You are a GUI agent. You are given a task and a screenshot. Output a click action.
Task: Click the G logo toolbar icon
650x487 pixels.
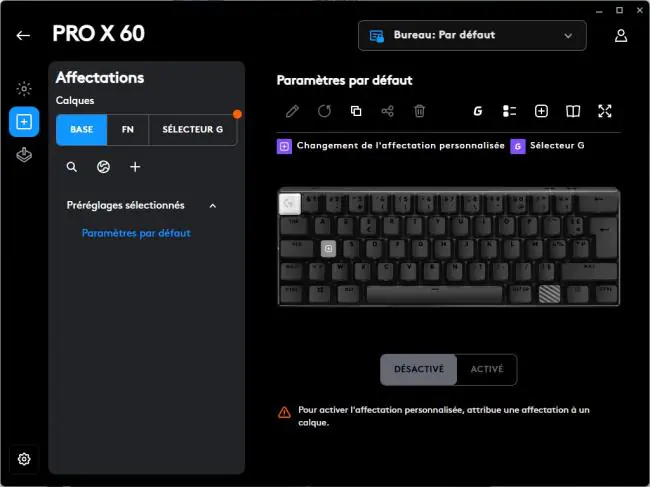coord(478,111)
